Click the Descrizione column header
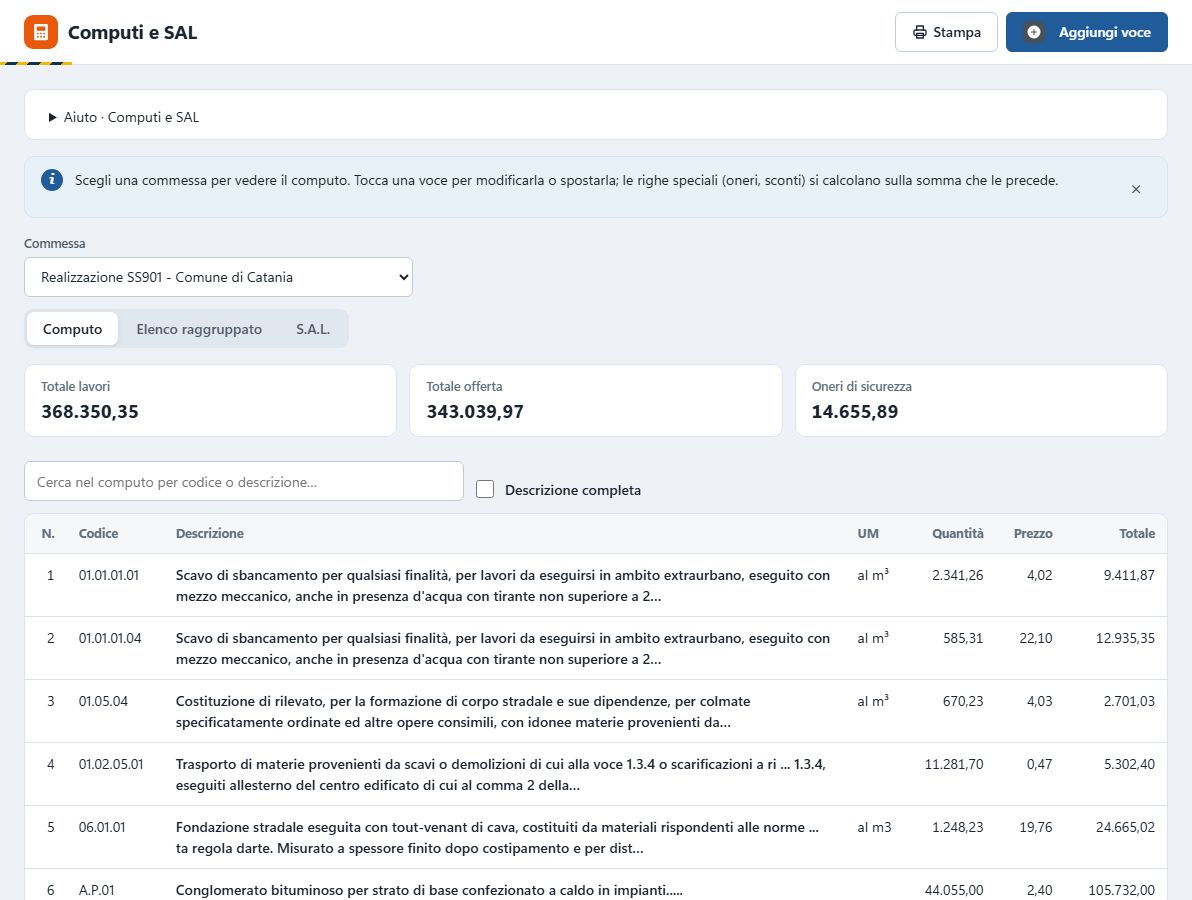Image resolution: width=1192 pixels, height=900 pixels. (x=210, y=533)
